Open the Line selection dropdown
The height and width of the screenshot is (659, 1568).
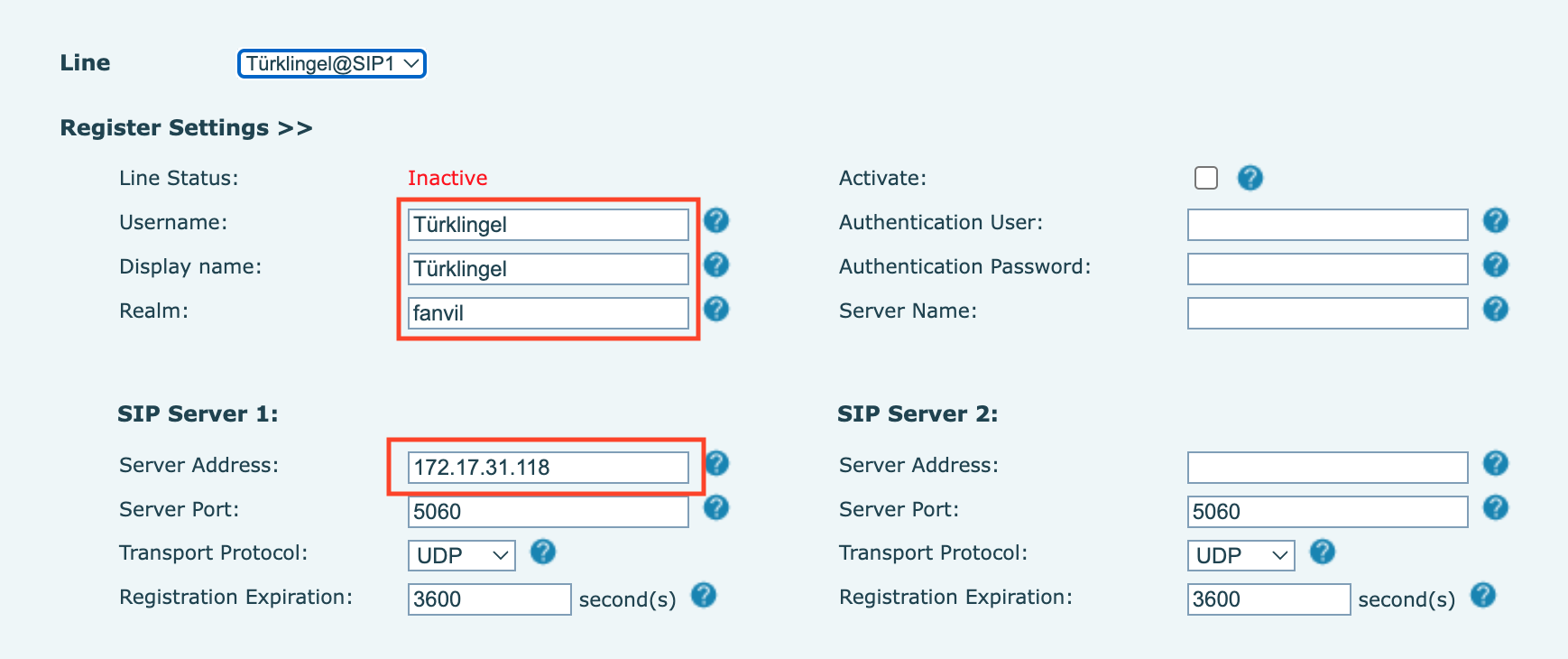pyautogui.click(x=331, y=64)
